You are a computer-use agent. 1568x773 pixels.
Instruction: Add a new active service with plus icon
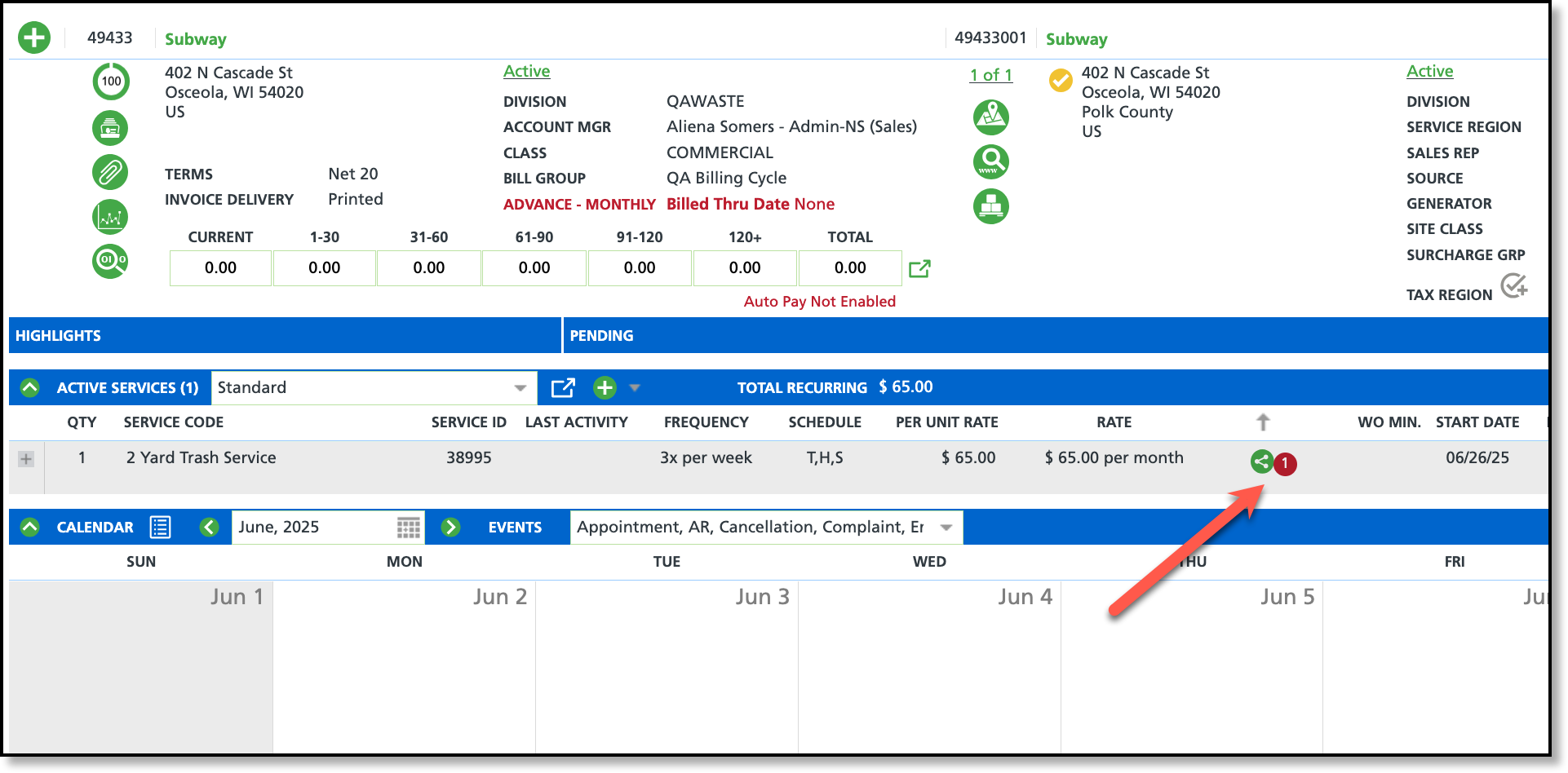pos(605,388)
